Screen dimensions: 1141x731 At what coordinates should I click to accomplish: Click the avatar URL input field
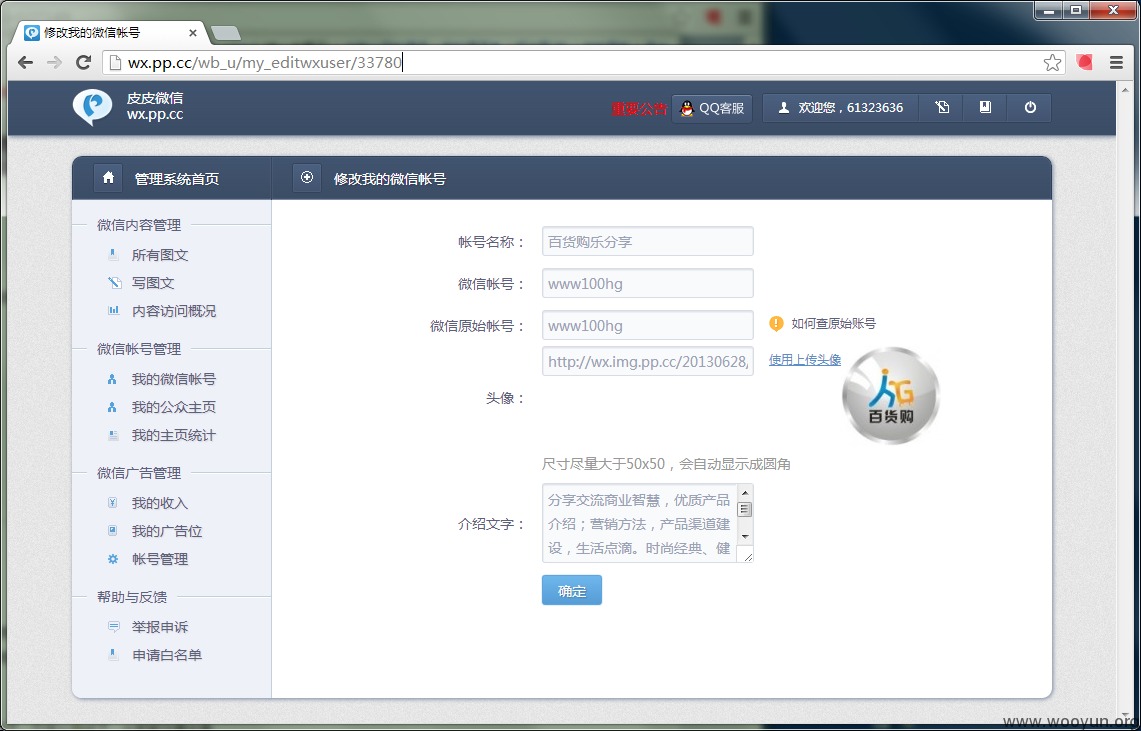tap(648, 361)
